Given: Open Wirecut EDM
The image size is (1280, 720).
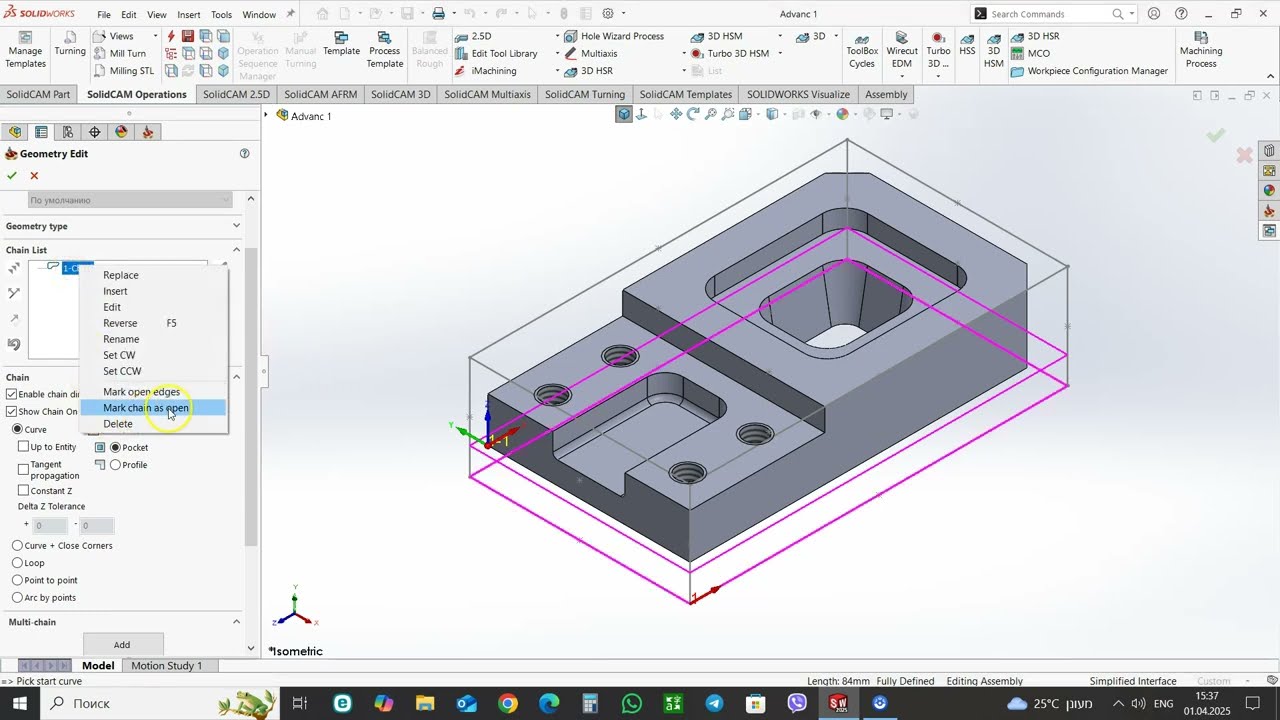Looking at the screenshot, I should 902,50.
